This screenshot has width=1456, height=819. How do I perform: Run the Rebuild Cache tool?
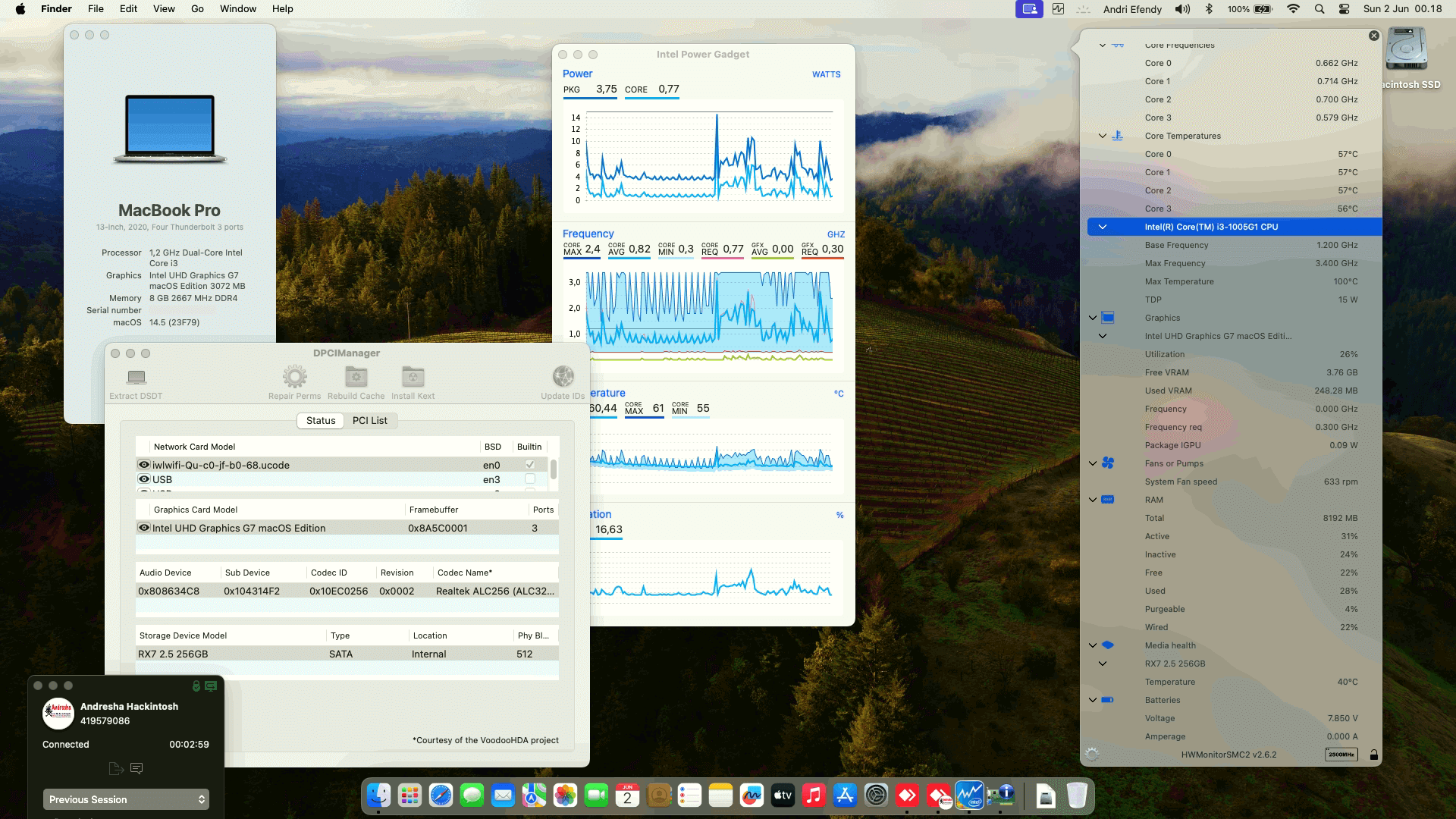(356, 379)
